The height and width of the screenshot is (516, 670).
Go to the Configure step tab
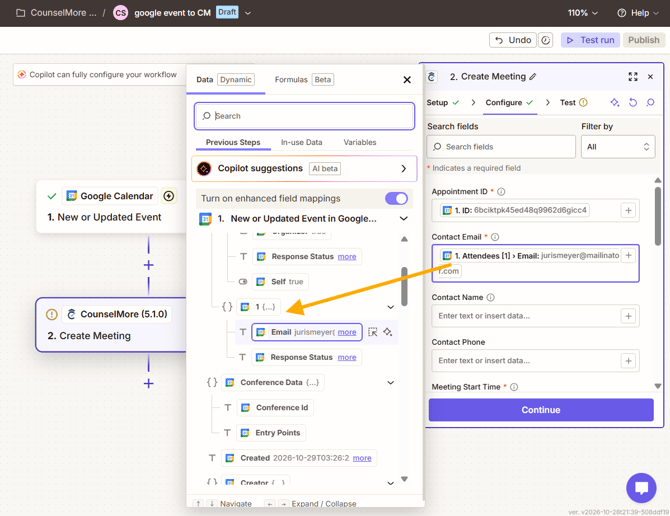509,103
